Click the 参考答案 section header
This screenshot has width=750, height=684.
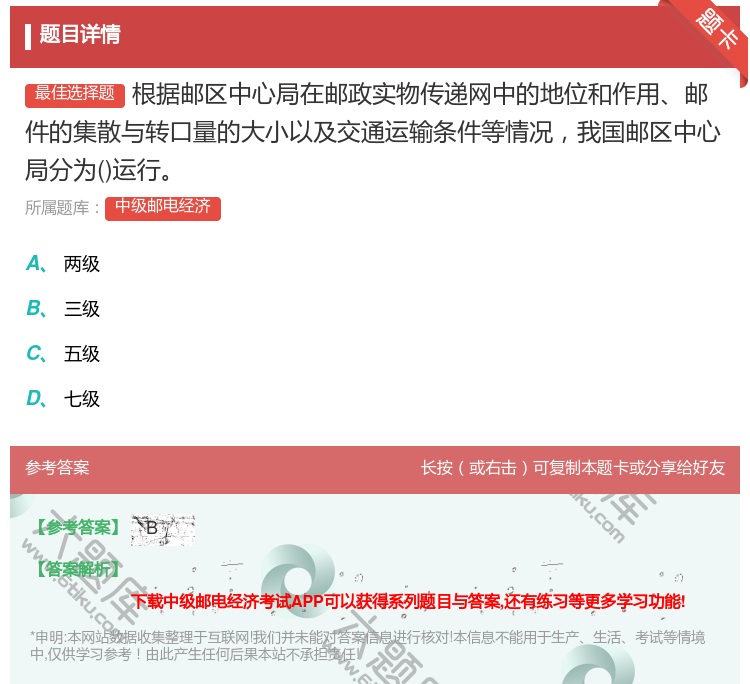pyautogui.click(x=57, y=467)
